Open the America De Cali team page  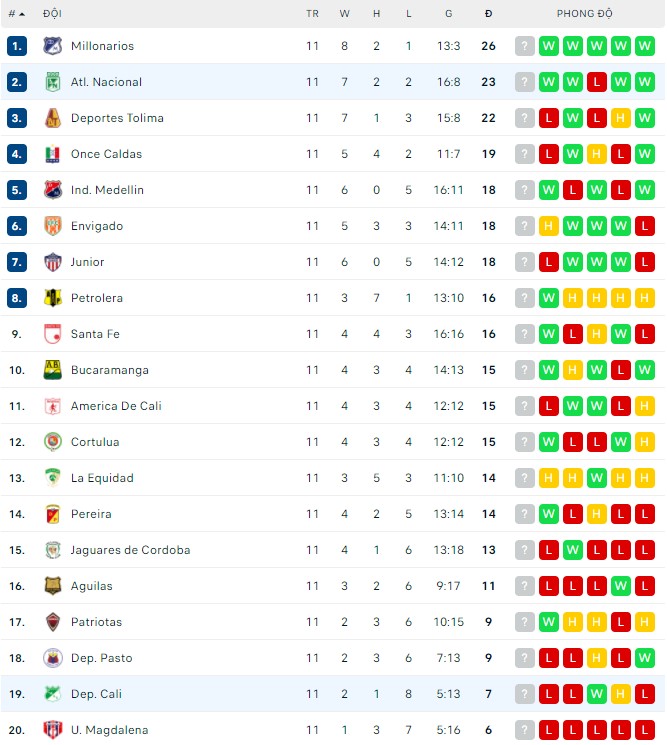click(116, 406)
